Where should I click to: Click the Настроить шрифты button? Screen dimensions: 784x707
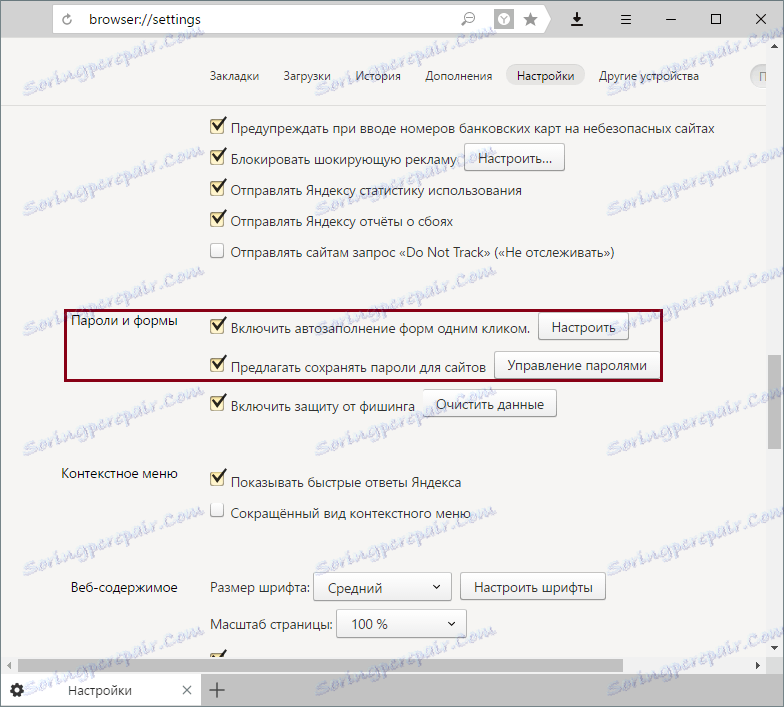coord(533,587)
